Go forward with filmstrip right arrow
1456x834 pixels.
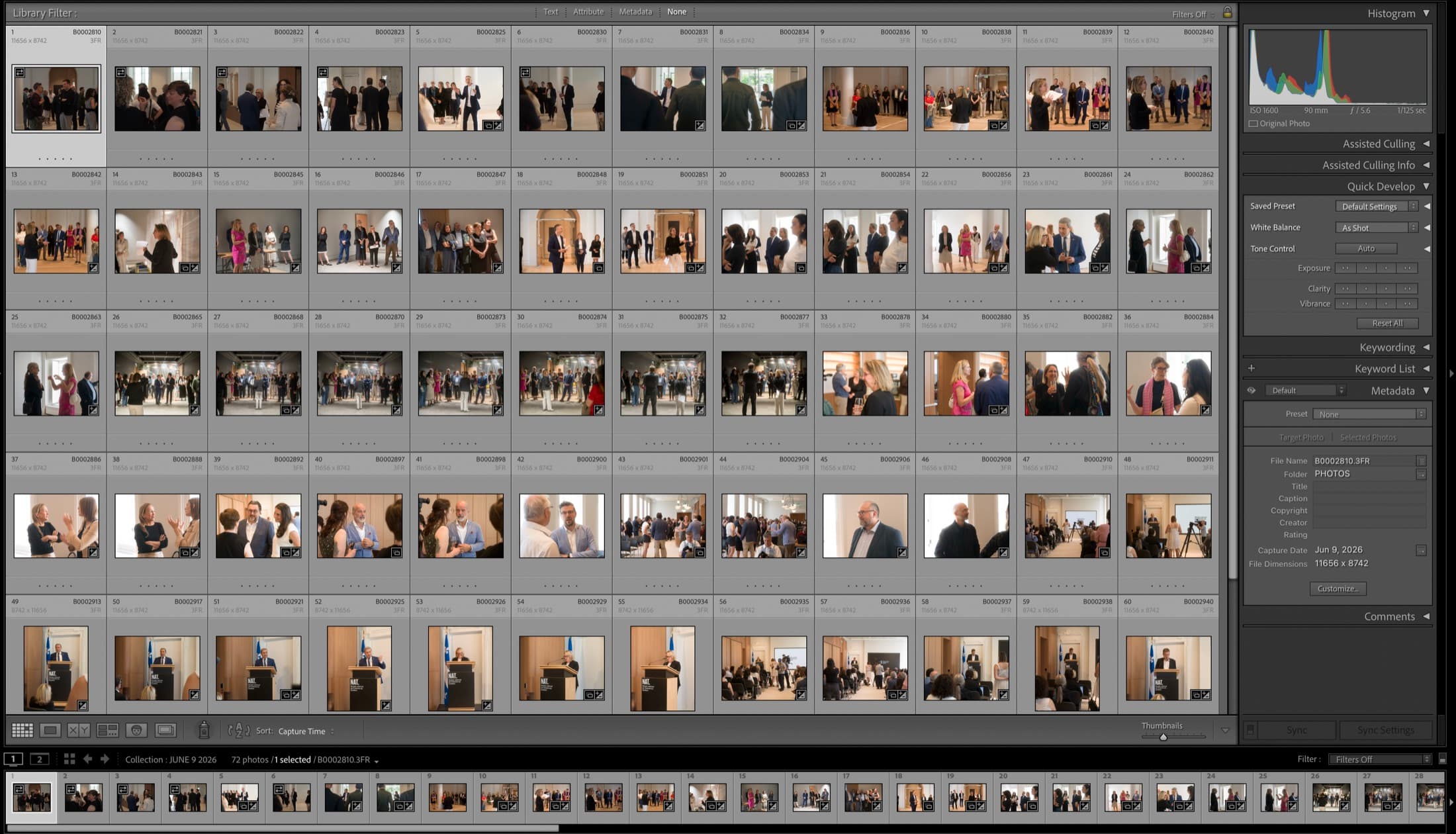pyautogui.click(x=105, y=759)
